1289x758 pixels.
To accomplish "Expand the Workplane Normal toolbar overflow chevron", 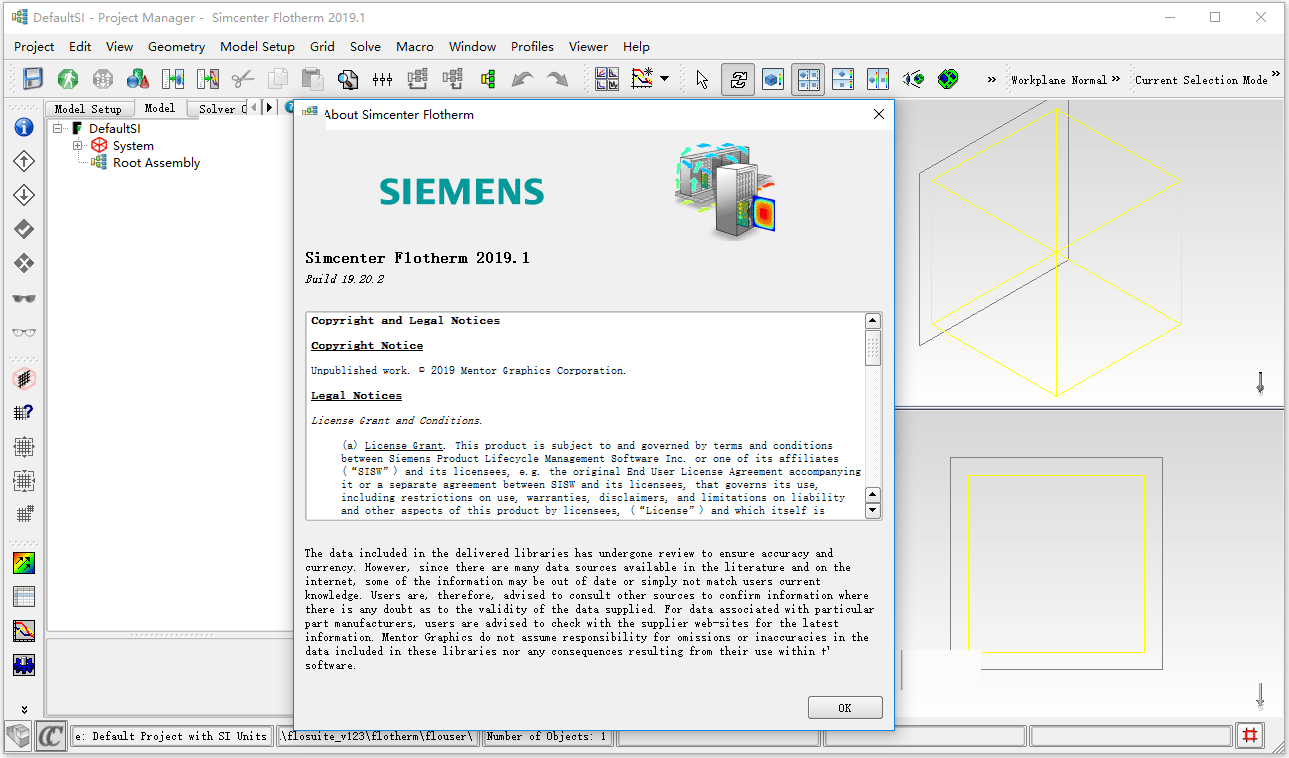I will tap(1116, 78).
